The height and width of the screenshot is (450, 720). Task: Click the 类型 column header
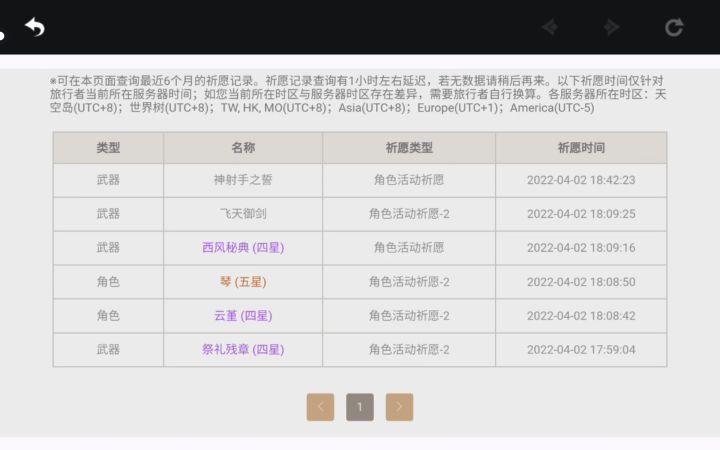(108, 148)
